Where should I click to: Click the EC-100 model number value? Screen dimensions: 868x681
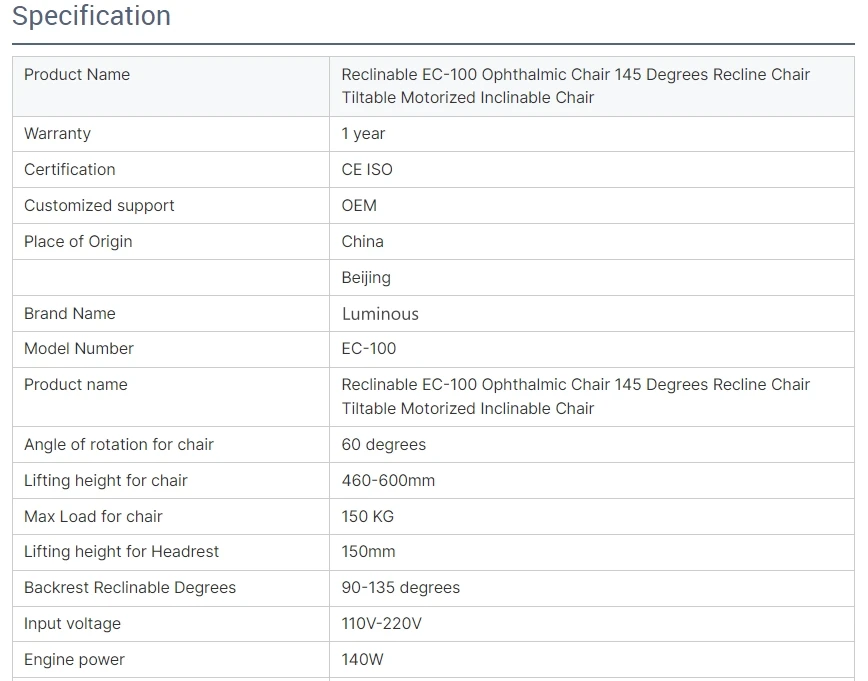(x=369, y=349)
